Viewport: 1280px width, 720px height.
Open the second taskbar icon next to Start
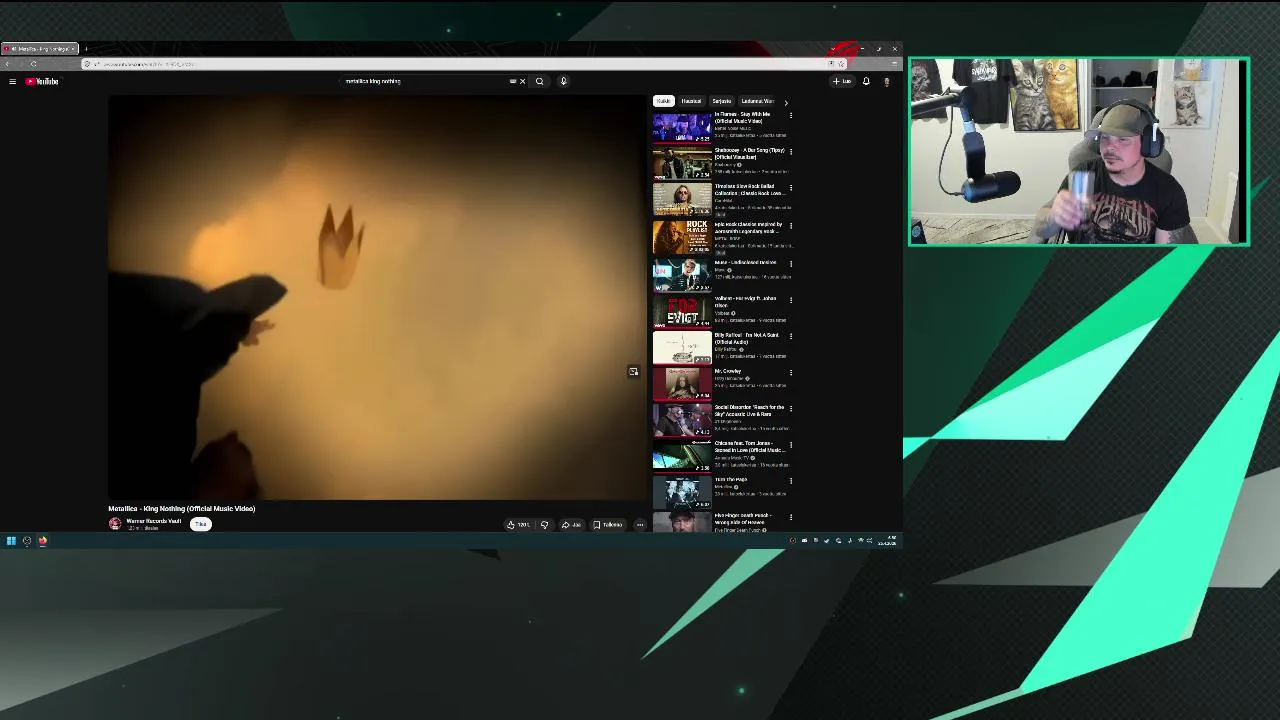pyautogui.click(x=27, y=541)
